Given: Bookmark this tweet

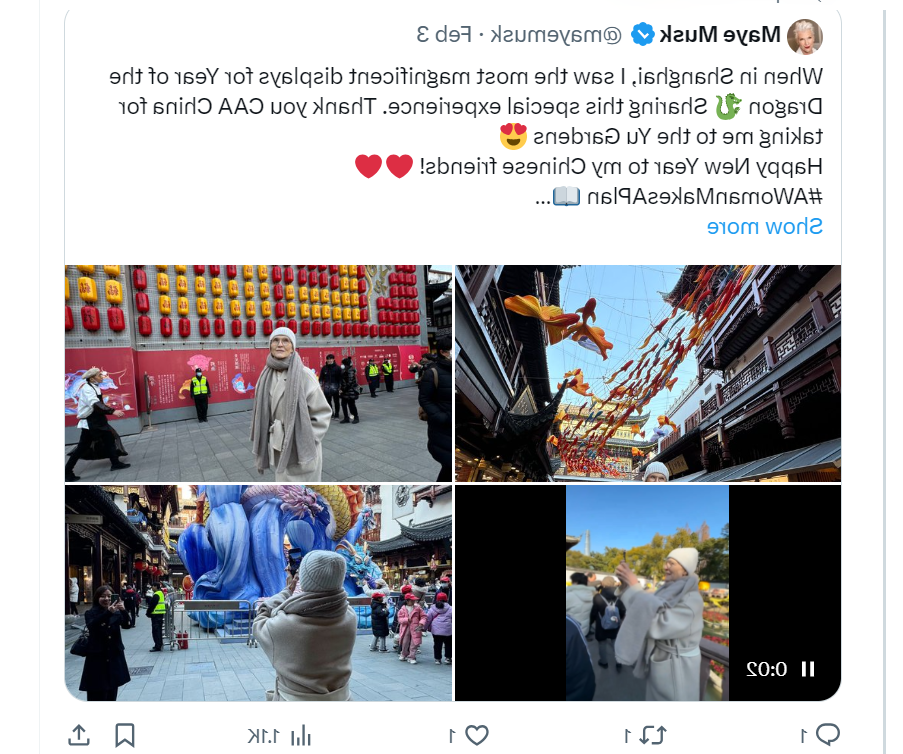Looking at the screenshot, I should 124,736.
